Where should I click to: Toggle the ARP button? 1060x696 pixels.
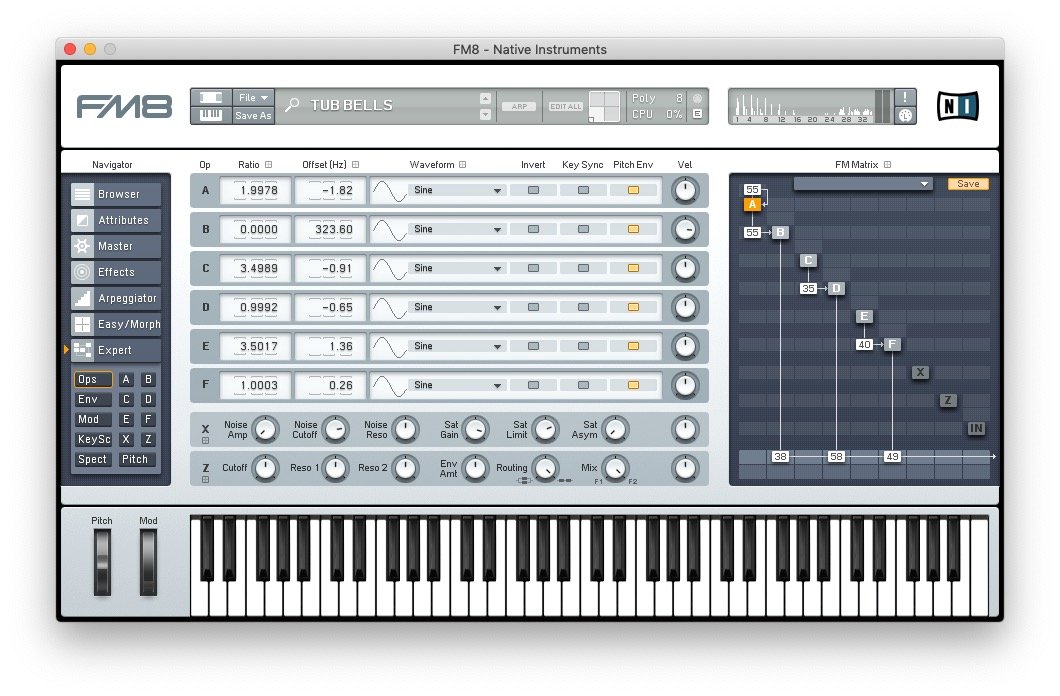(519, 107)
